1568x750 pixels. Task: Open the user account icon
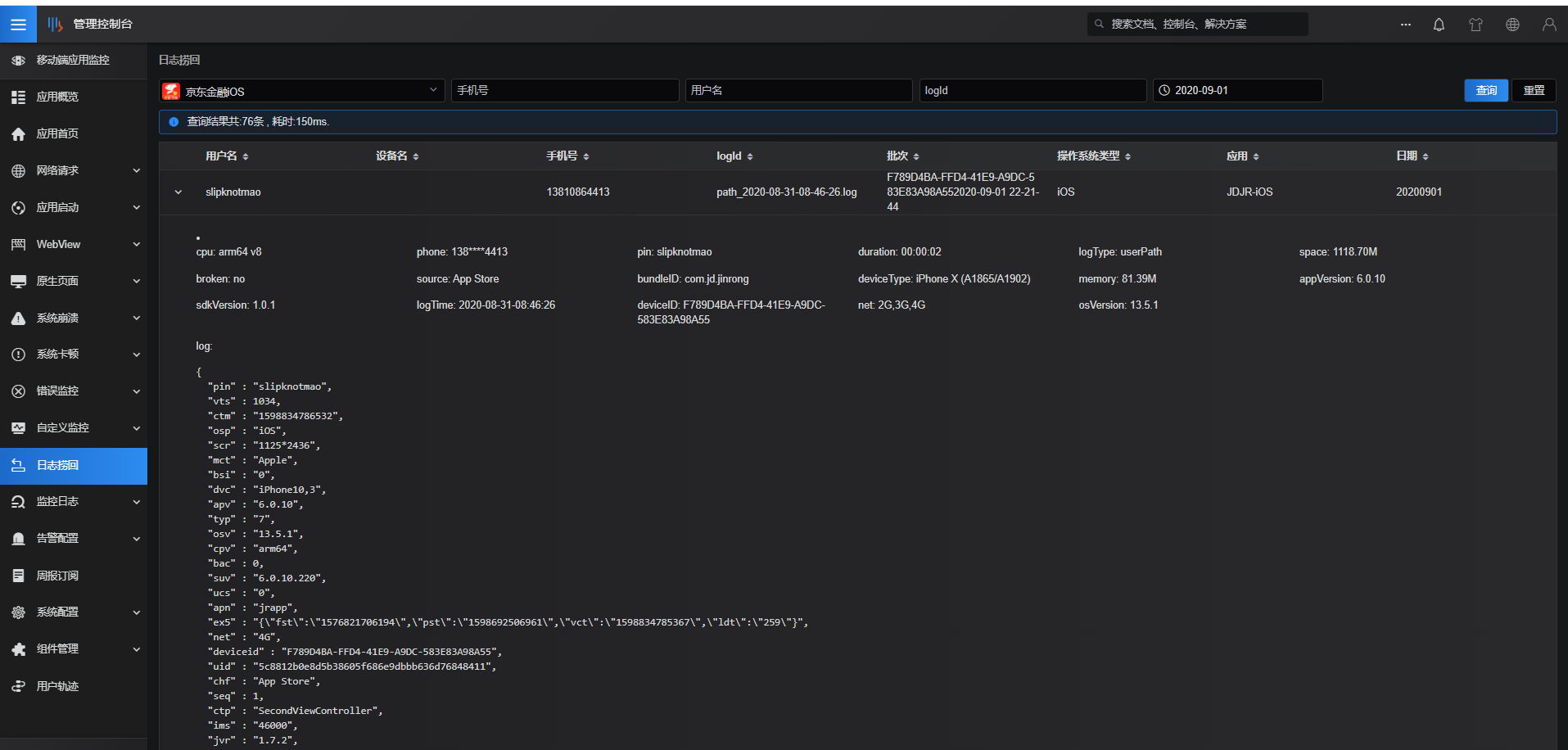click(x=1549, y=25)
